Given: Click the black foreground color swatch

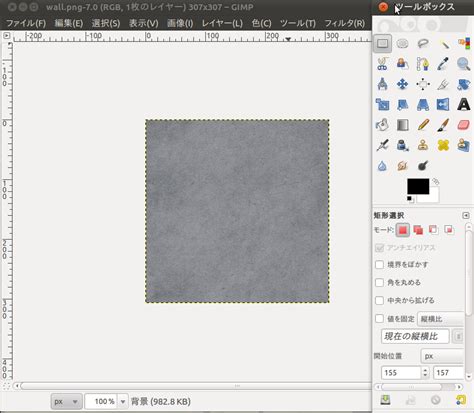Looking at the screenshot, I should point(418,186).
